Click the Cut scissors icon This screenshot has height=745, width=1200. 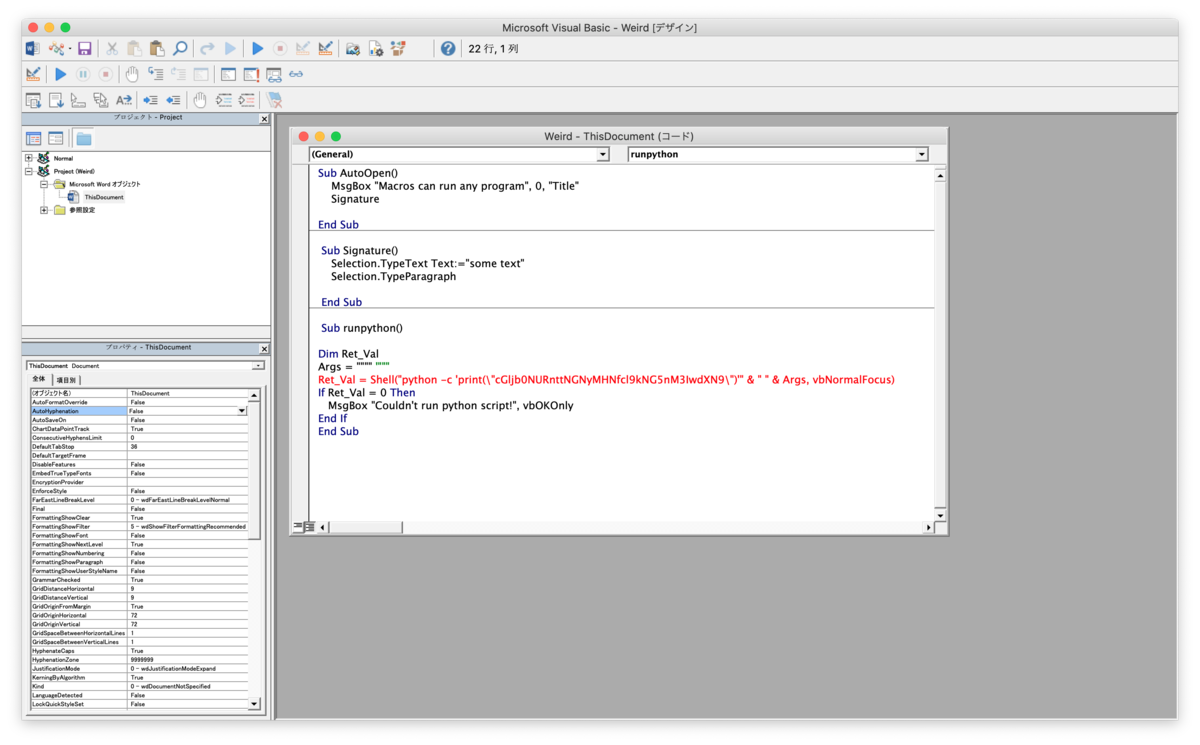pyautogui.click(x=112, y=48)
